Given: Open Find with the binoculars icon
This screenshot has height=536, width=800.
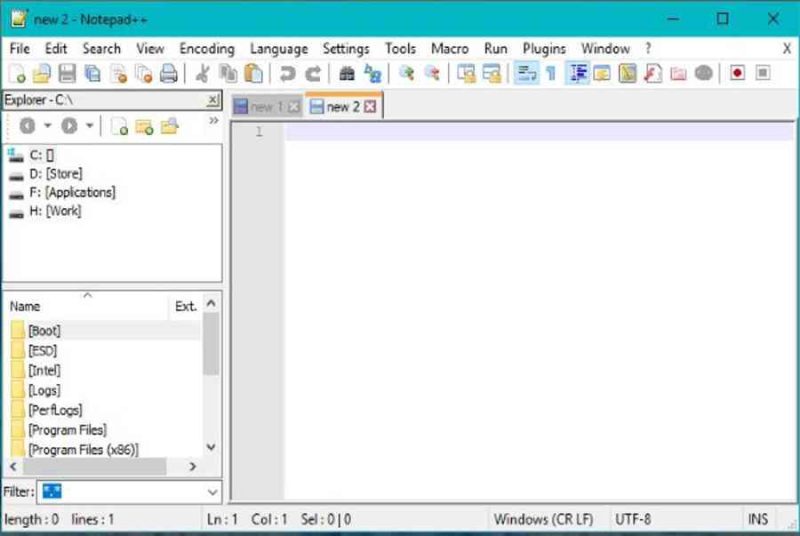Looking at the screenshot, I should (347, 73).
